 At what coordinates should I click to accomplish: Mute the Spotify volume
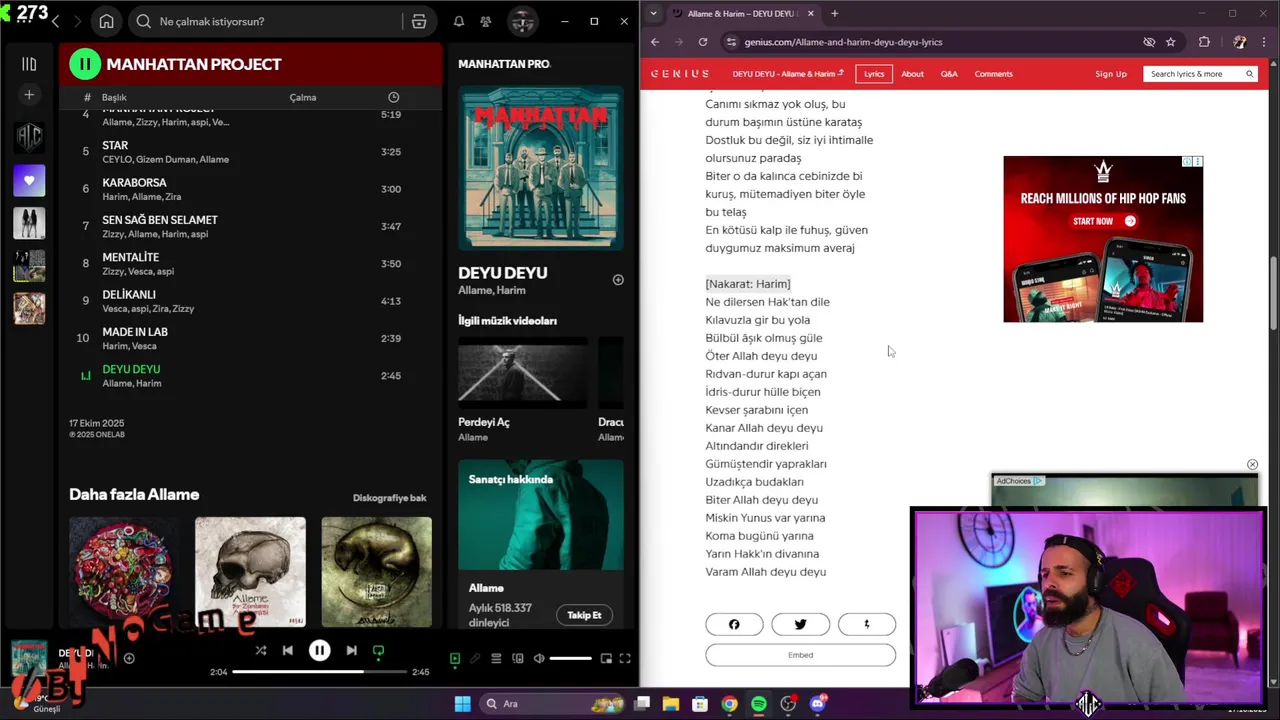click(x=539, y=658)
